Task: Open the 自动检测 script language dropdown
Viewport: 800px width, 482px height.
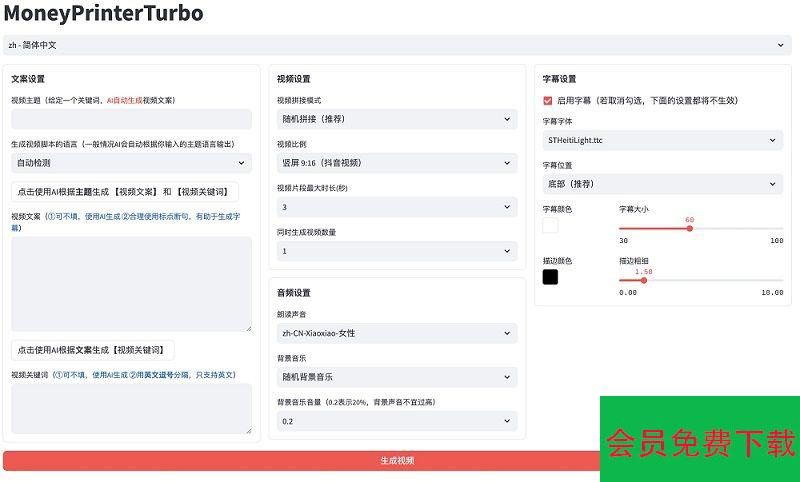Action: [x=131, y=163]
